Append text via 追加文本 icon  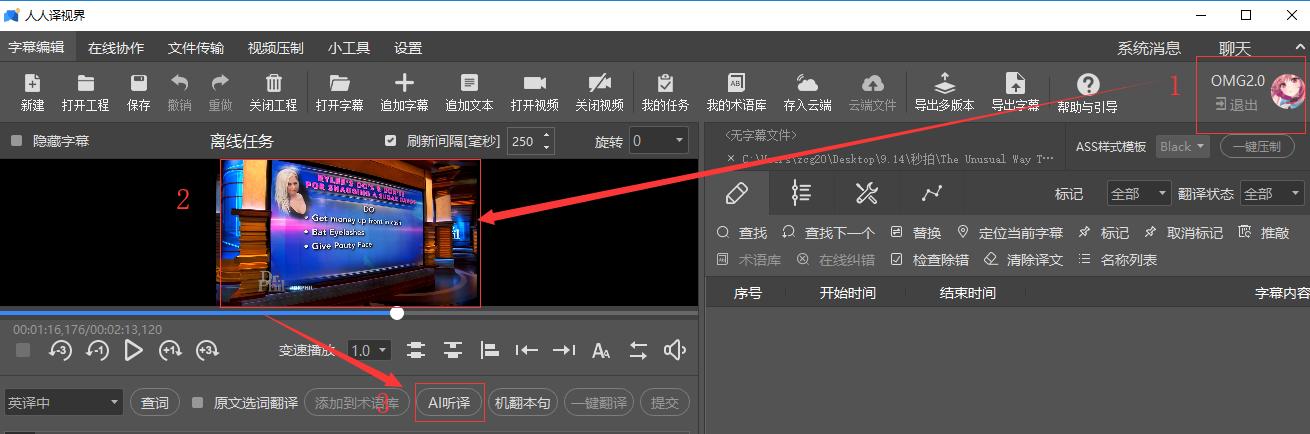coord(469,92)
